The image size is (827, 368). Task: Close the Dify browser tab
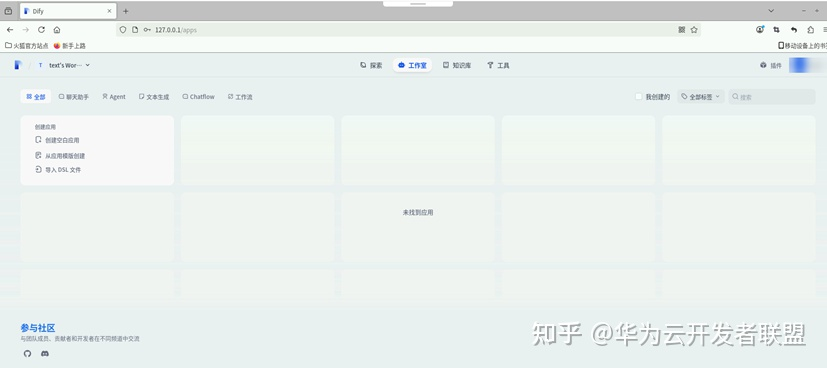coord(109,11)
